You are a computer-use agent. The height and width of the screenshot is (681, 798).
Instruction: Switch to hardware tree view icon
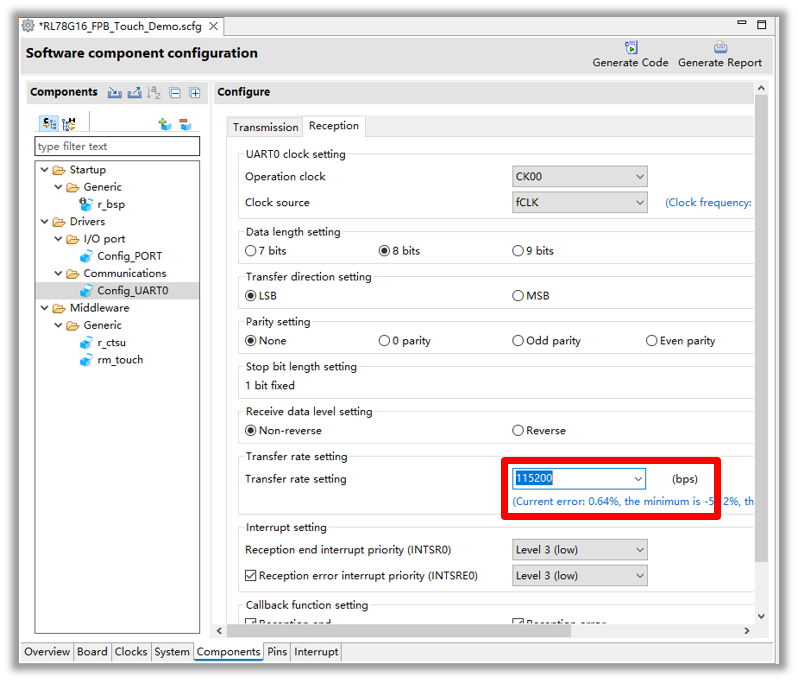tap(69, 124)
